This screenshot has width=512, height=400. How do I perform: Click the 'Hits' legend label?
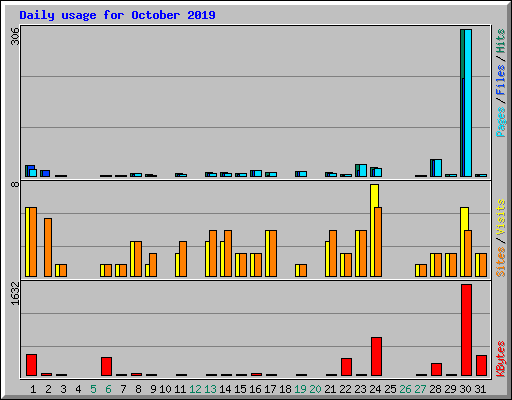[501, 41]
